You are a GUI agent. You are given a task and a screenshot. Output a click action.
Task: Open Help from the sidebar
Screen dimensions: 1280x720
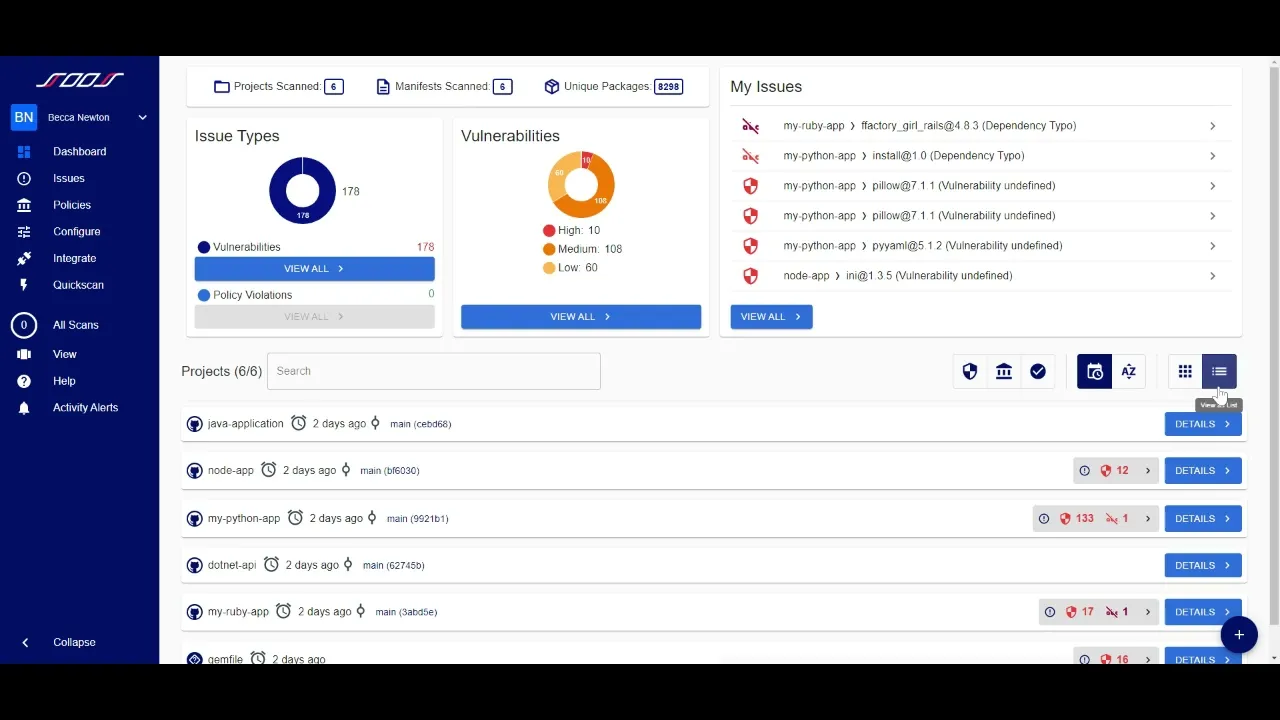[64, 381]
